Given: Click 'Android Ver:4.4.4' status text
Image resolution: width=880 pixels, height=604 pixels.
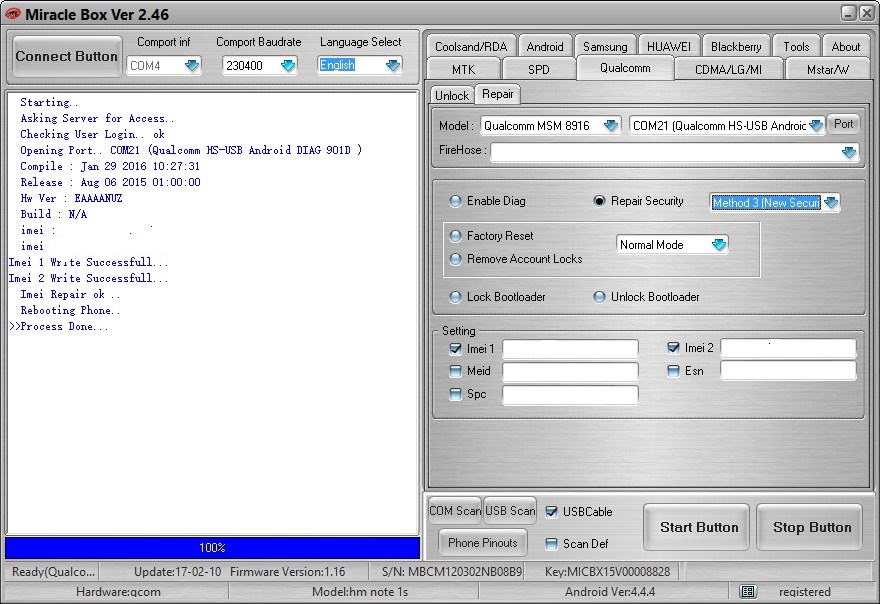Looking at the screenshot, I should tap(609, 592).
